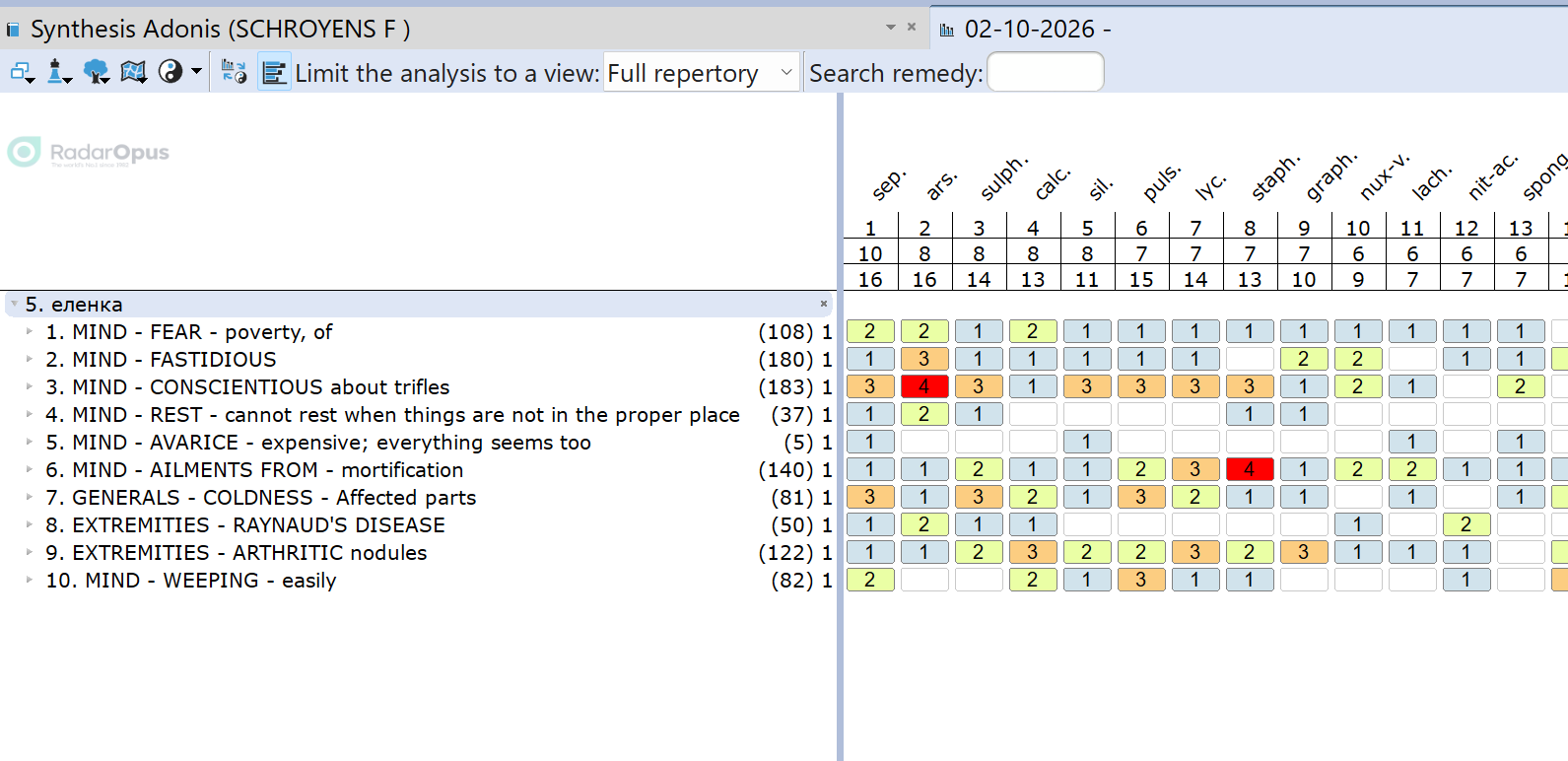
Task: Expand the MIND - AVARICE rubric arrow
Action: point(30,442)
